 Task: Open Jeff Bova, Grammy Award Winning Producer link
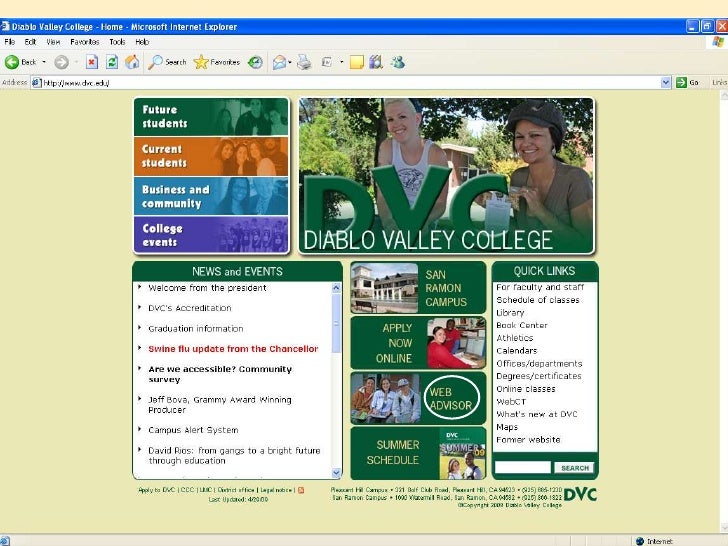[220, 404]
